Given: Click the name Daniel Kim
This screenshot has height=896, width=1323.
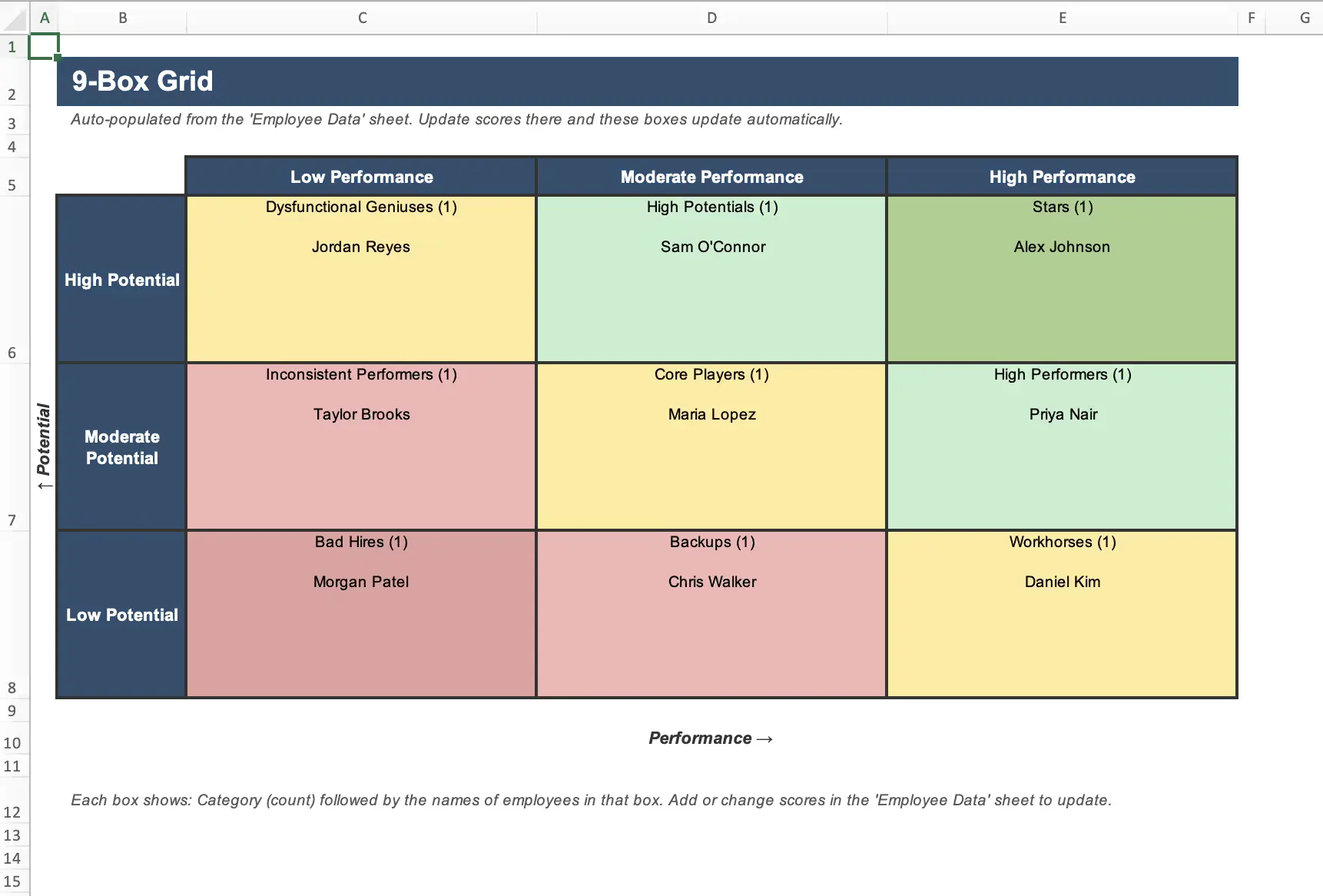Looking at the screenshot, I should tap(1063, 582).
